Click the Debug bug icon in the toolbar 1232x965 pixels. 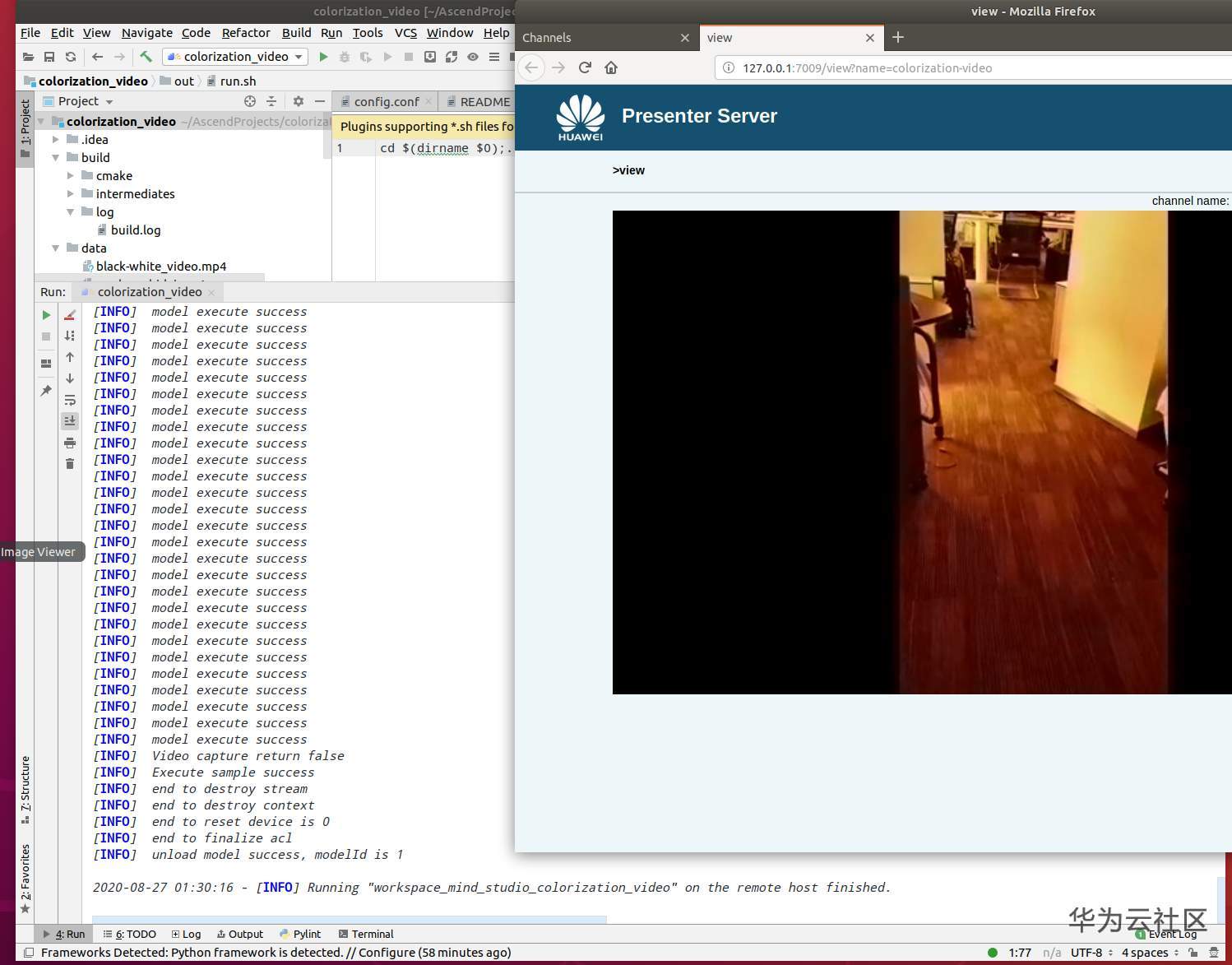tap(345, 57)
